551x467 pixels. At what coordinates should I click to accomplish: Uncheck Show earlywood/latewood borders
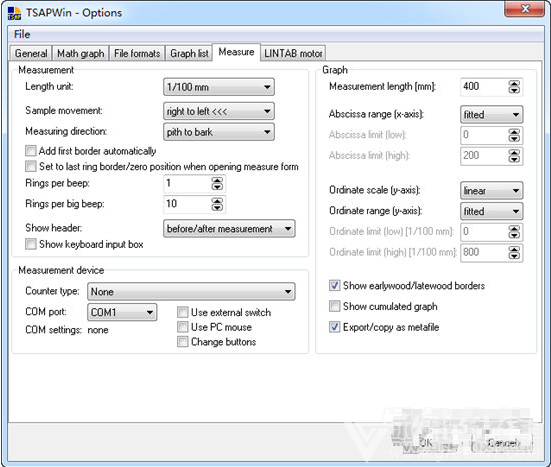click(x=335, y=285)
